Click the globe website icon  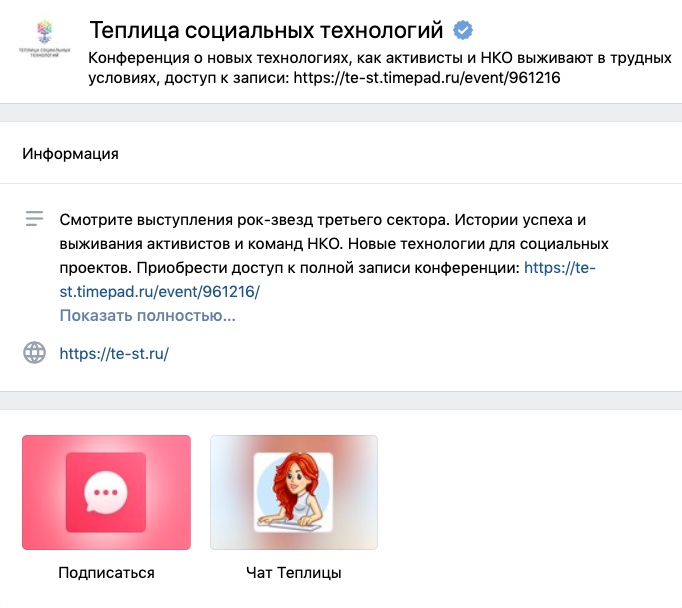35,353
